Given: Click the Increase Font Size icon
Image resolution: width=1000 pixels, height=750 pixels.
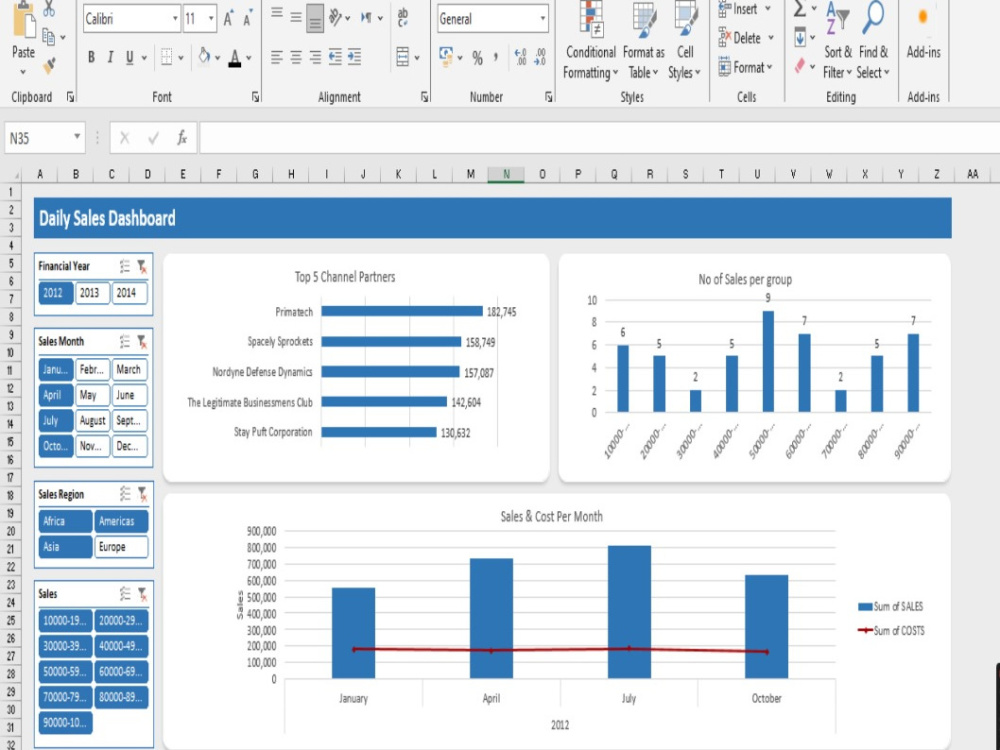Looking at the screenshot, I should point(229,16).
